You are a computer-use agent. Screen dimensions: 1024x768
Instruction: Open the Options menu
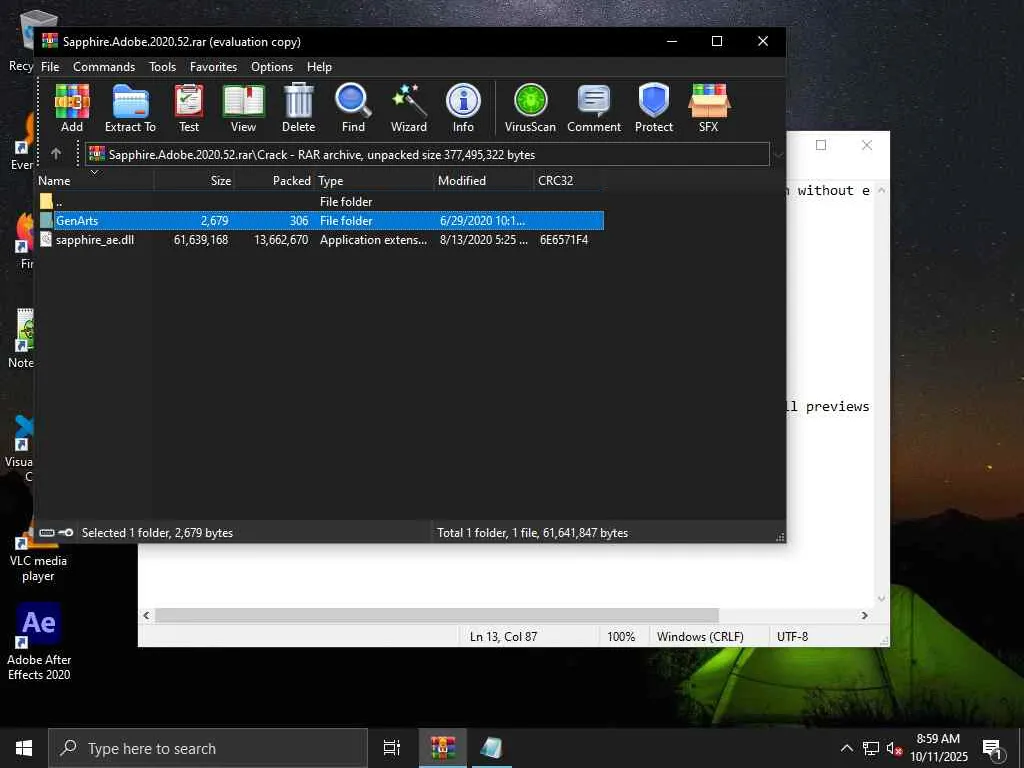point(272,67)
